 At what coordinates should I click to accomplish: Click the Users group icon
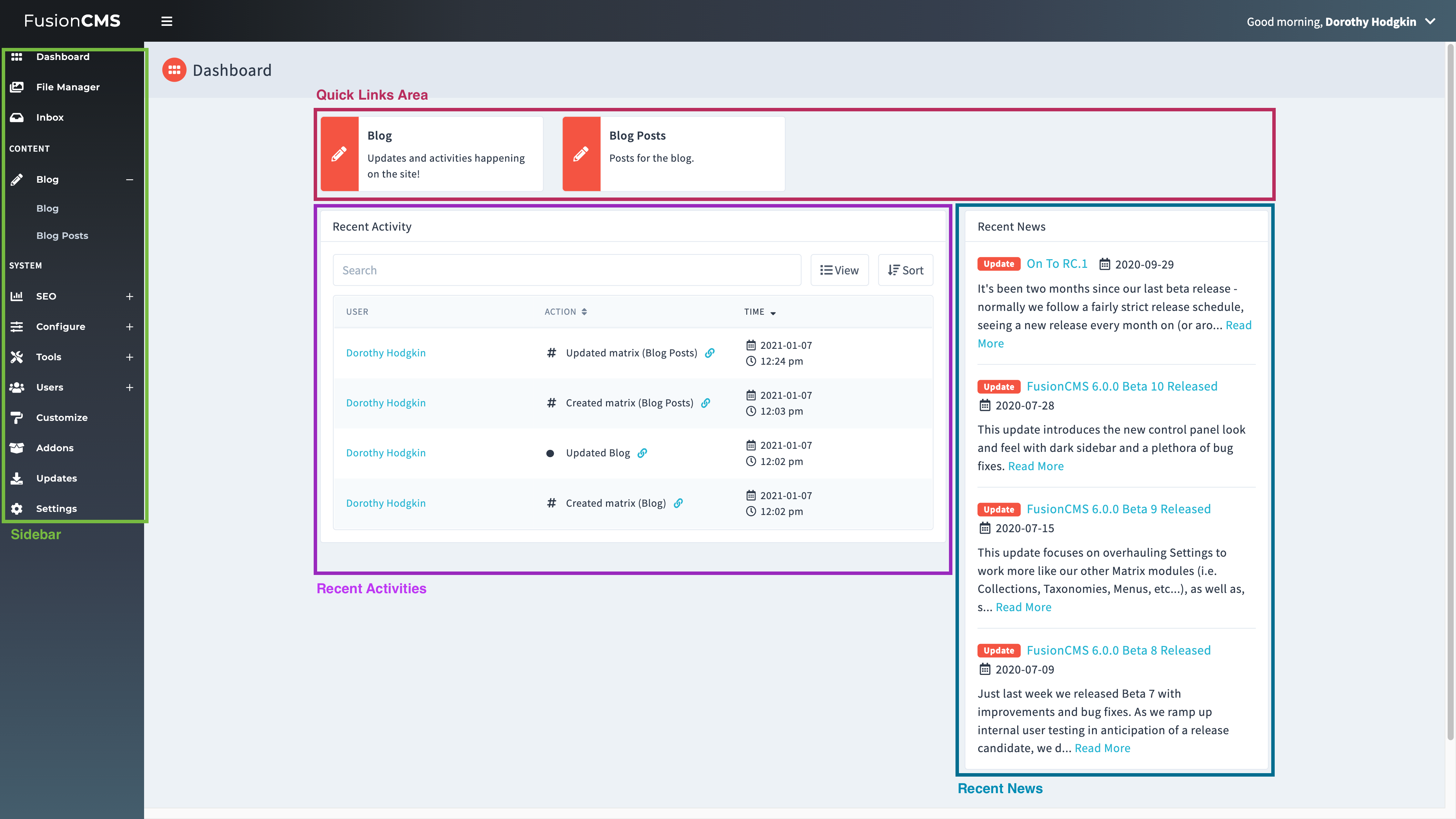tap(17, 387)
